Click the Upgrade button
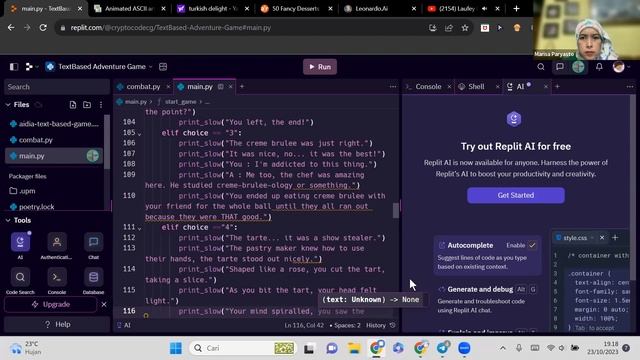640x360 pixels. 51,304
